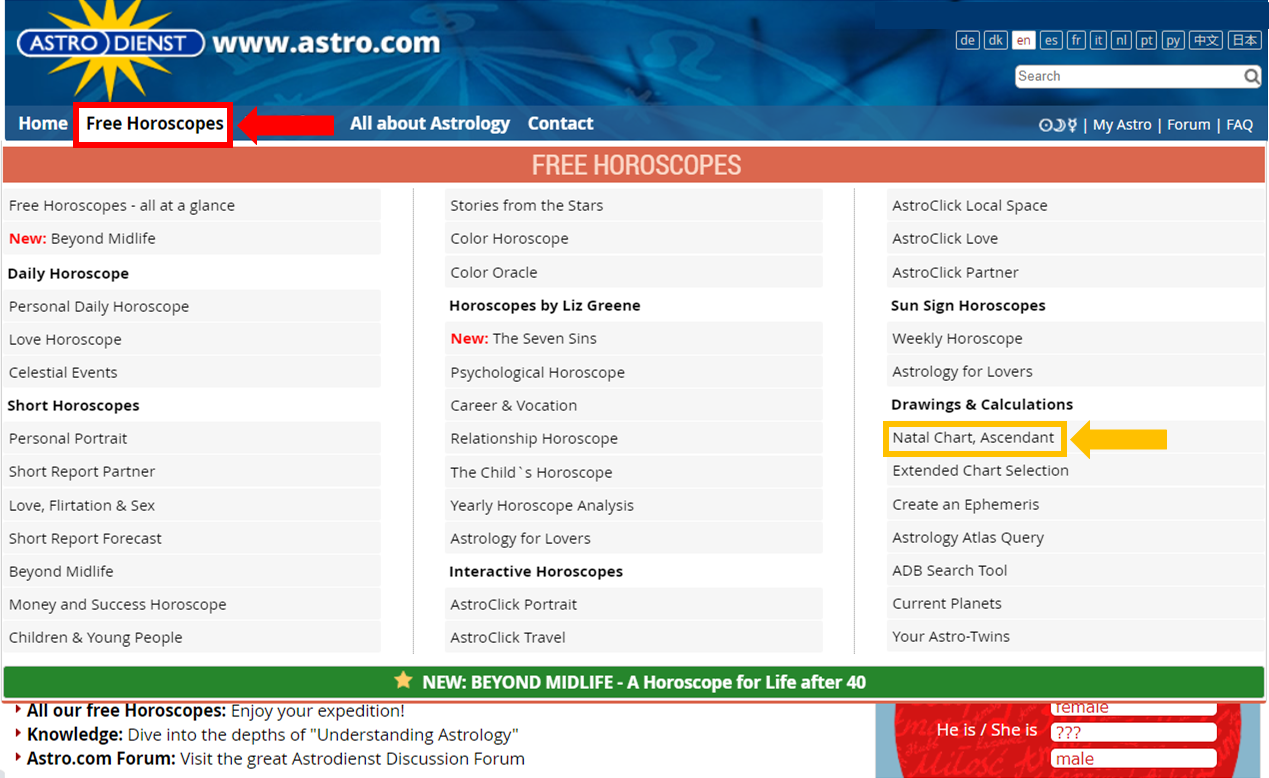The height and width of the screenshot is (778, 1269).
Task: Open the Forum link
Action: [x=1189, y=125]
